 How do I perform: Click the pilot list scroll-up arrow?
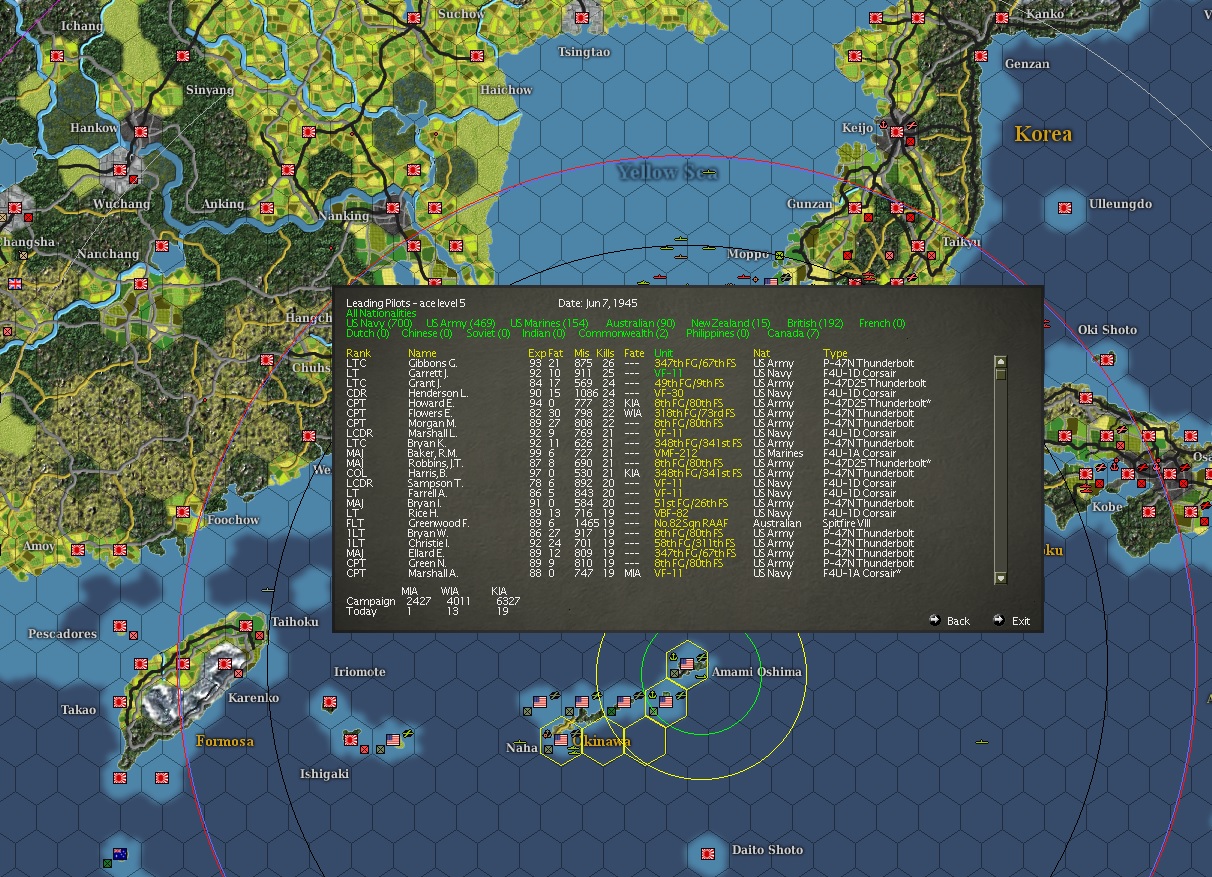click(x=1000, y=362)
